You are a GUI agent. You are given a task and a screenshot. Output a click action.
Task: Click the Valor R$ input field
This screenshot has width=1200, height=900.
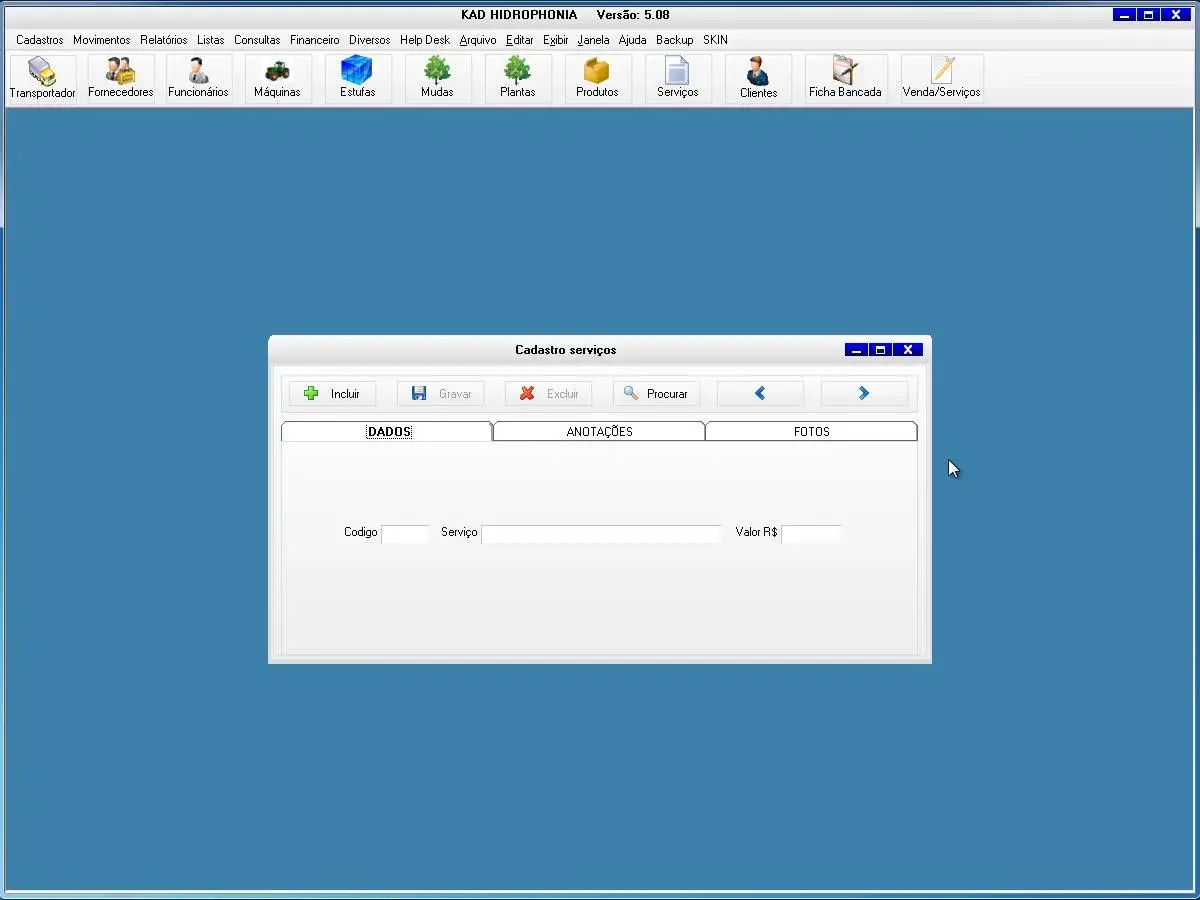pyautogui.click(x=810, y=534)
